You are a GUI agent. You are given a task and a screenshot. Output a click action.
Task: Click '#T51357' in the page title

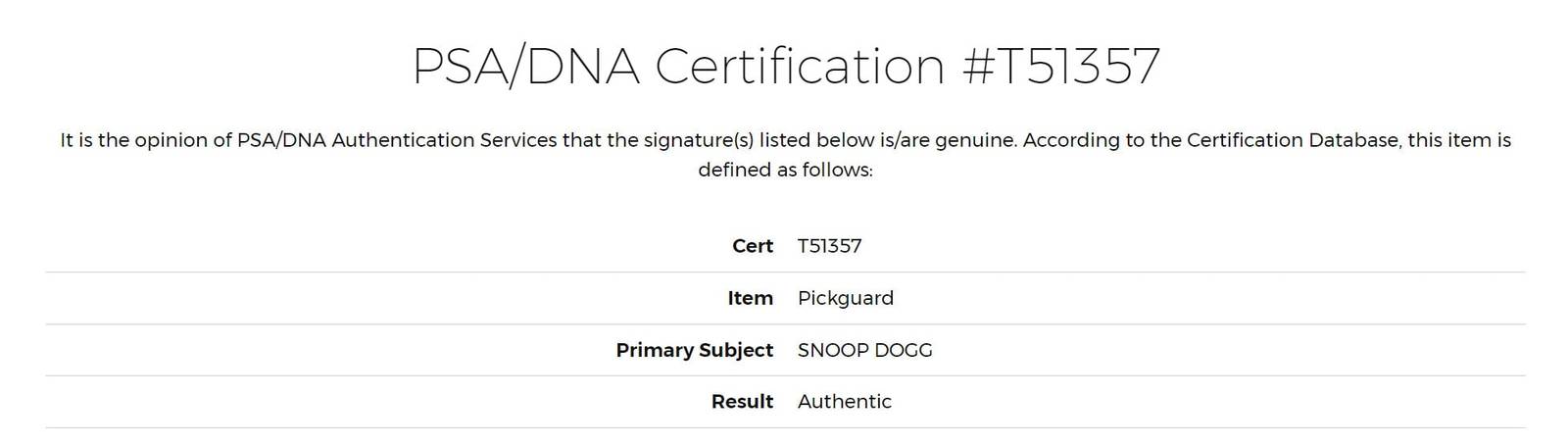[x=1062, y=67]
